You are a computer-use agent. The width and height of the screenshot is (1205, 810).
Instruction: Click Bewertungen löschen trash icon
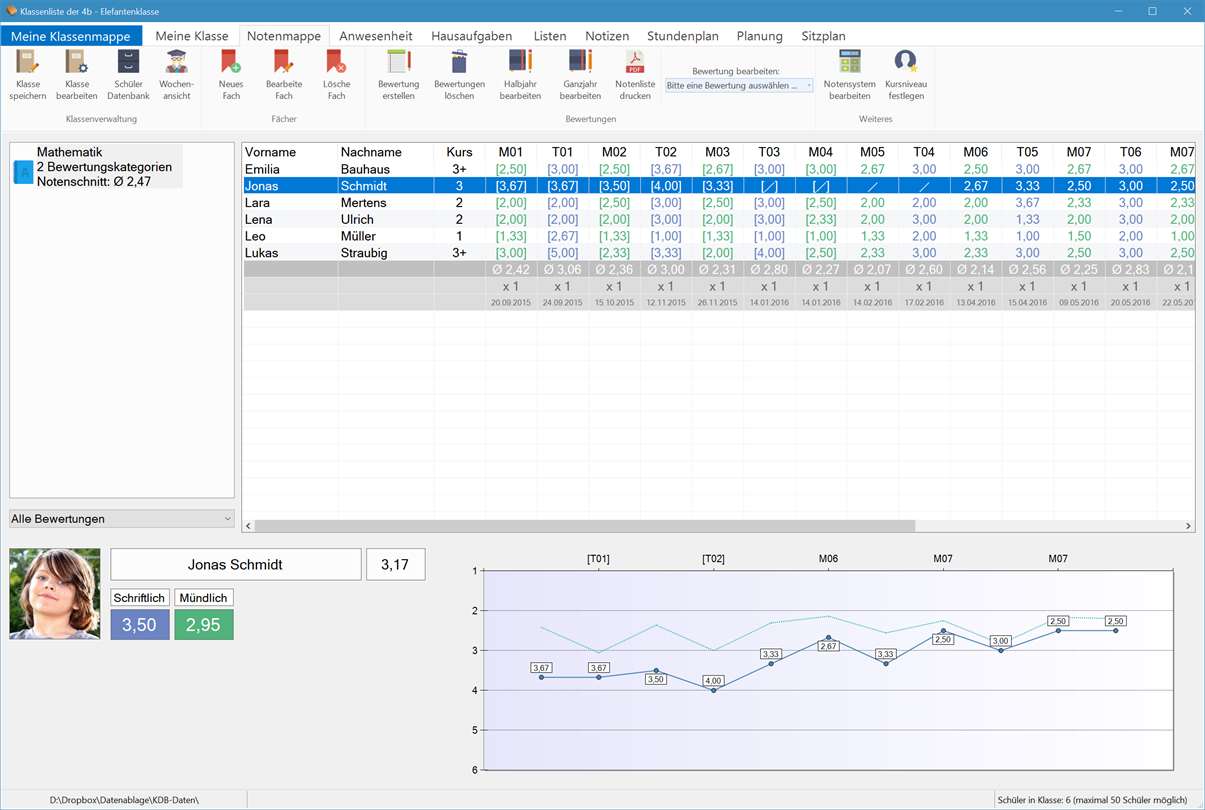(x=459, y=63)
